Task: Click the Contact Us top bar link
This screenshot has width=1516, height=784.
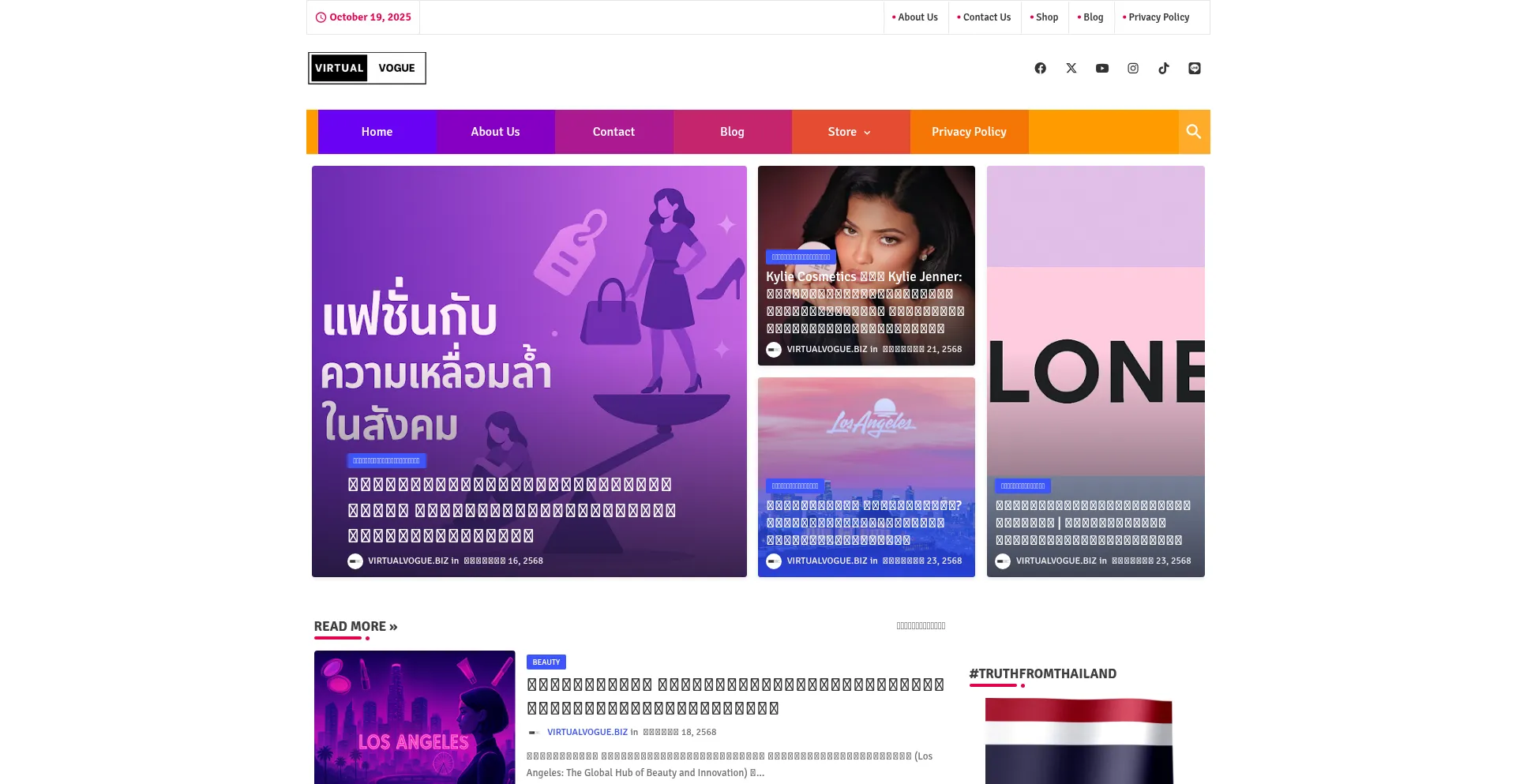Action: click(x=985, y=17)
